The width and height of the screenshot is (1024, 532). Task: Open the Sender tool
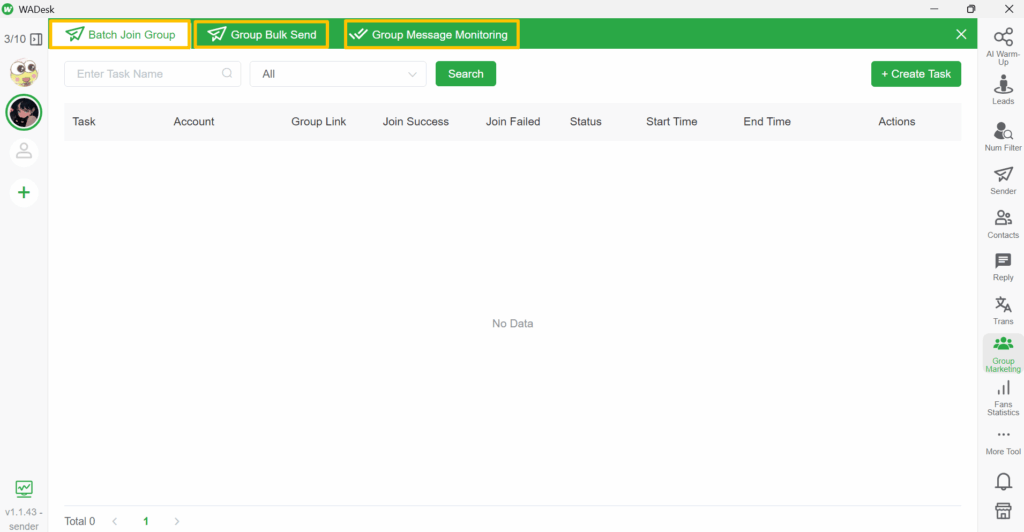[x=1003, y=180]
